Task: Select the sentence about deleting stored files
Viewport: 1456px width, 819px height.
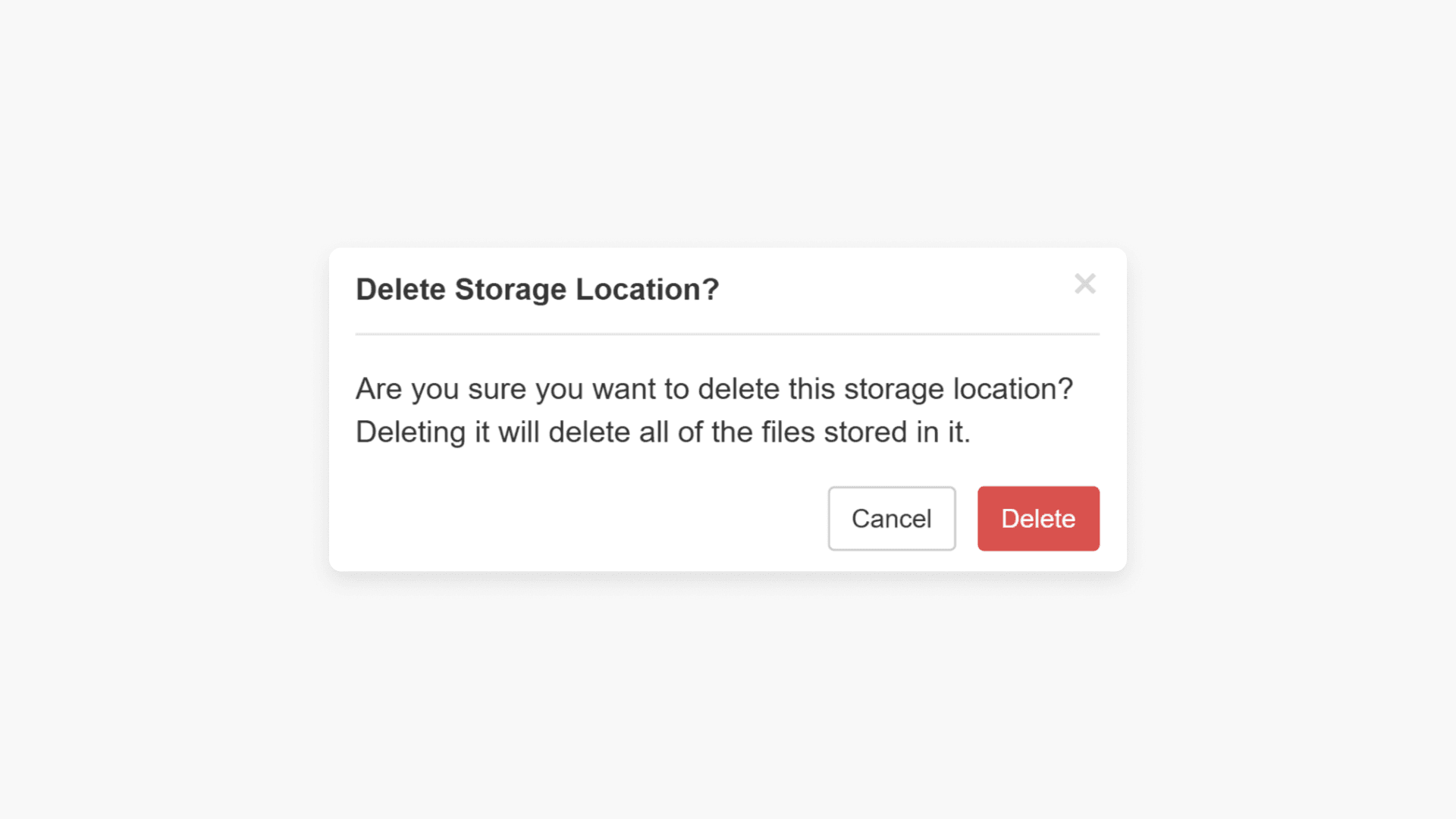Action: (664, 431)
